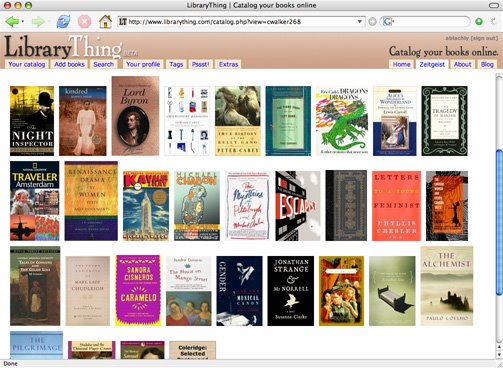This screenshot has height=368, width=503.
Task: Reload the page with the blue refresh icon
Action: pos(63,22)
